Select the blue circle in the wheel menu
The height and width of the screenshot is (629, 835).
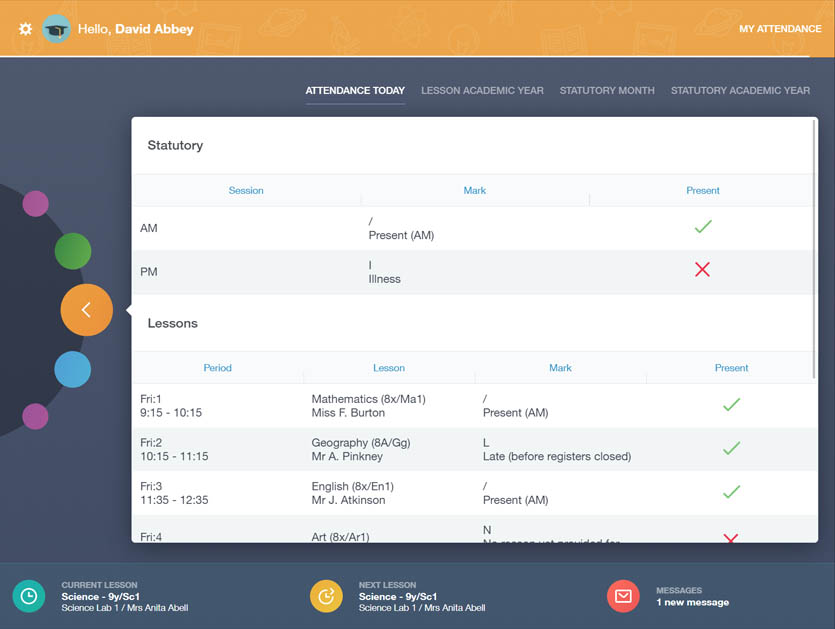pyautogui.click(x=72, y=369)
